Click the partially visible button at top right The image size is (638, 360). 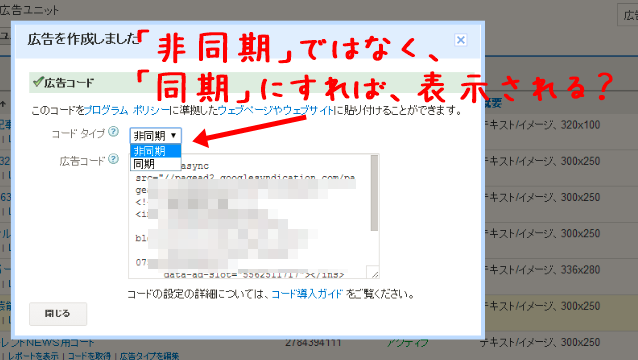(x=628, y=15)
